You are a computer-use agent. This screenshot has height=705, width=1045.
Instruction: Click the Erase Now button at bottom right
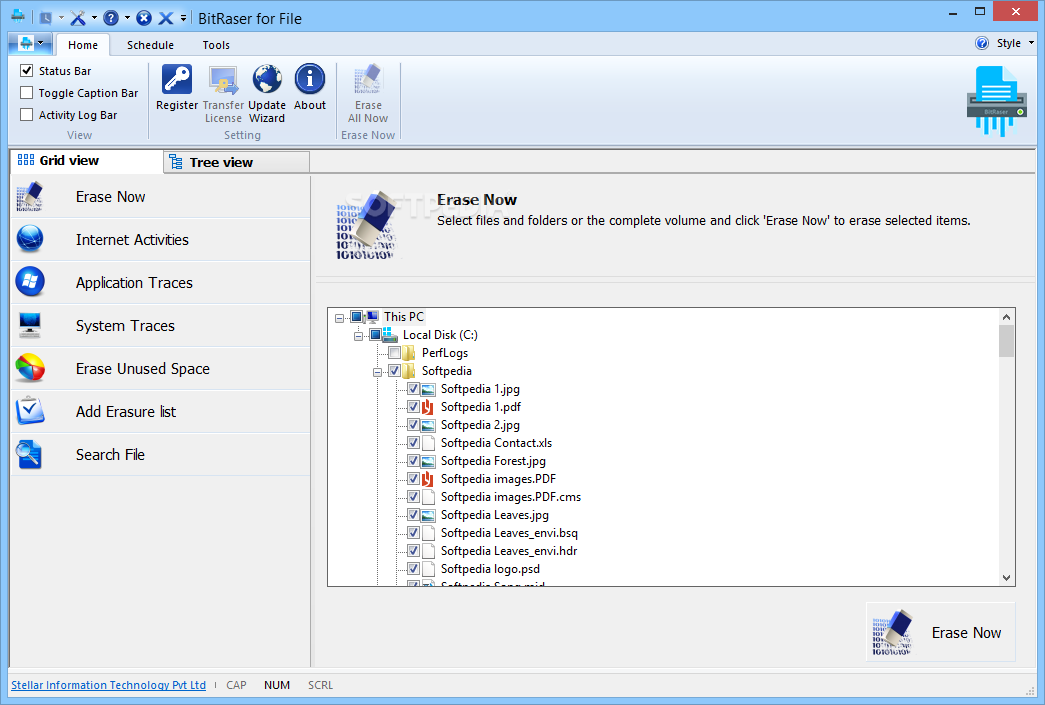pyautogui.click(x=940, y=632)
